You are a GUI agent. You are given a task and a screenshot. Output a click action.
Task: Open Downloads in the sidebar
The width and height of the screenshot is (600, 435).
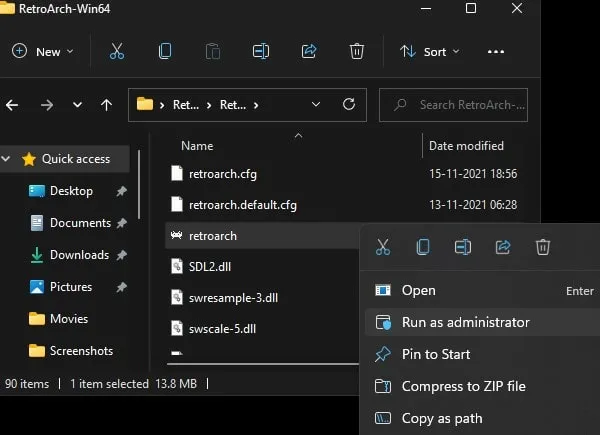tap(80, 255)
